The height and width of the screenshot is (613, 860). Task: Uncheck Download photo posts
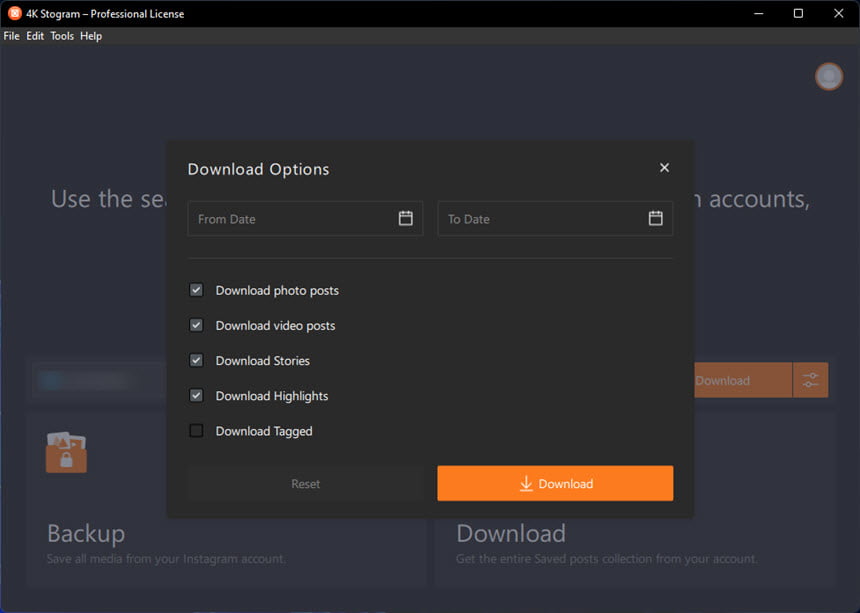pyautogui.click(x=196, y=290)
